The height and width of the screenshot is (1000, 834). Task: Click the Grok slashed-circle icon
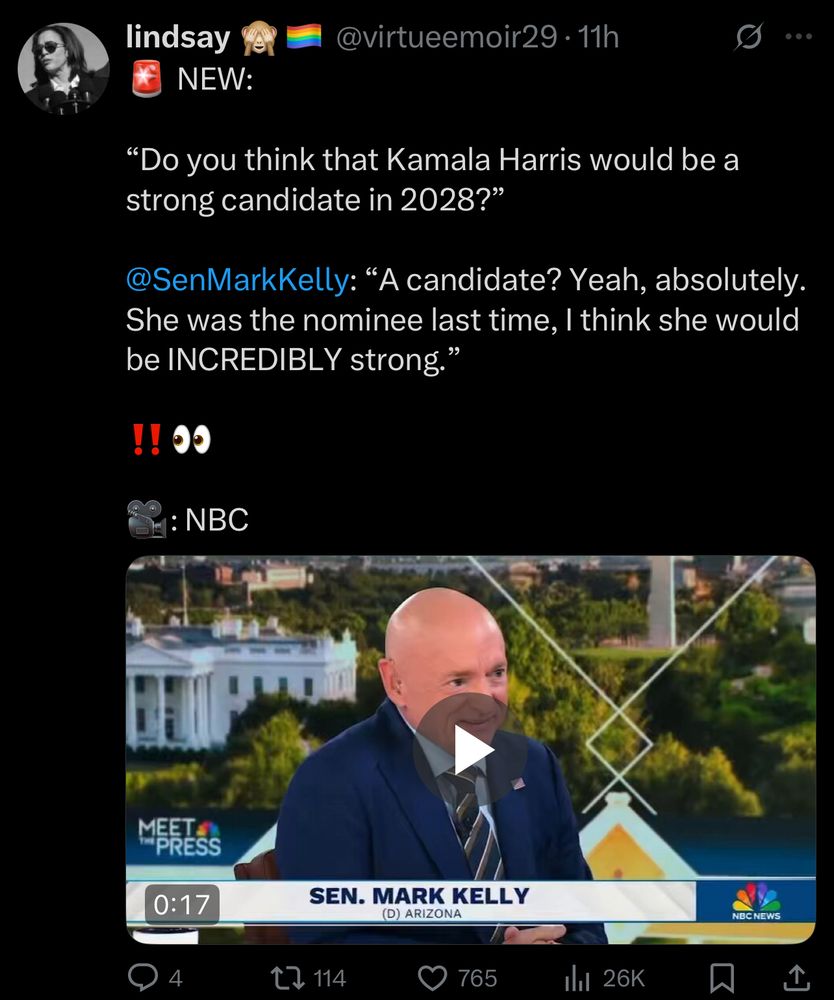[x=749, y=37]
